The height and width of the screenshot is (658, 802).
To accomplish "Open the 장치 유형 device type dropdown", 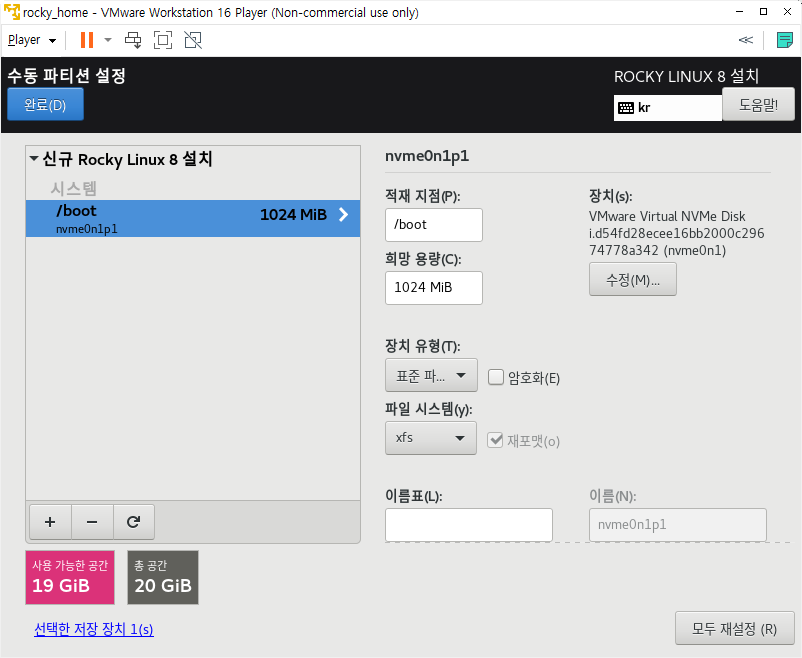I will tap(431, 376).
